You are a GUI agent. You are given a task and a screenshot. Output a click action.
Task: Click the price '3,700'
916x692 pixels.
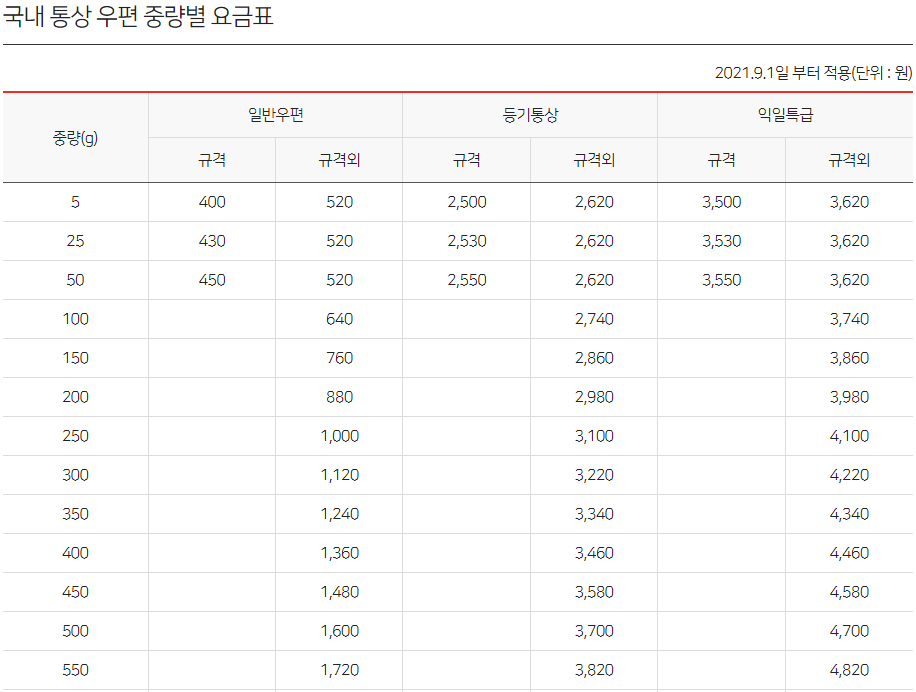pyautogui.click(x=594, y=631)
